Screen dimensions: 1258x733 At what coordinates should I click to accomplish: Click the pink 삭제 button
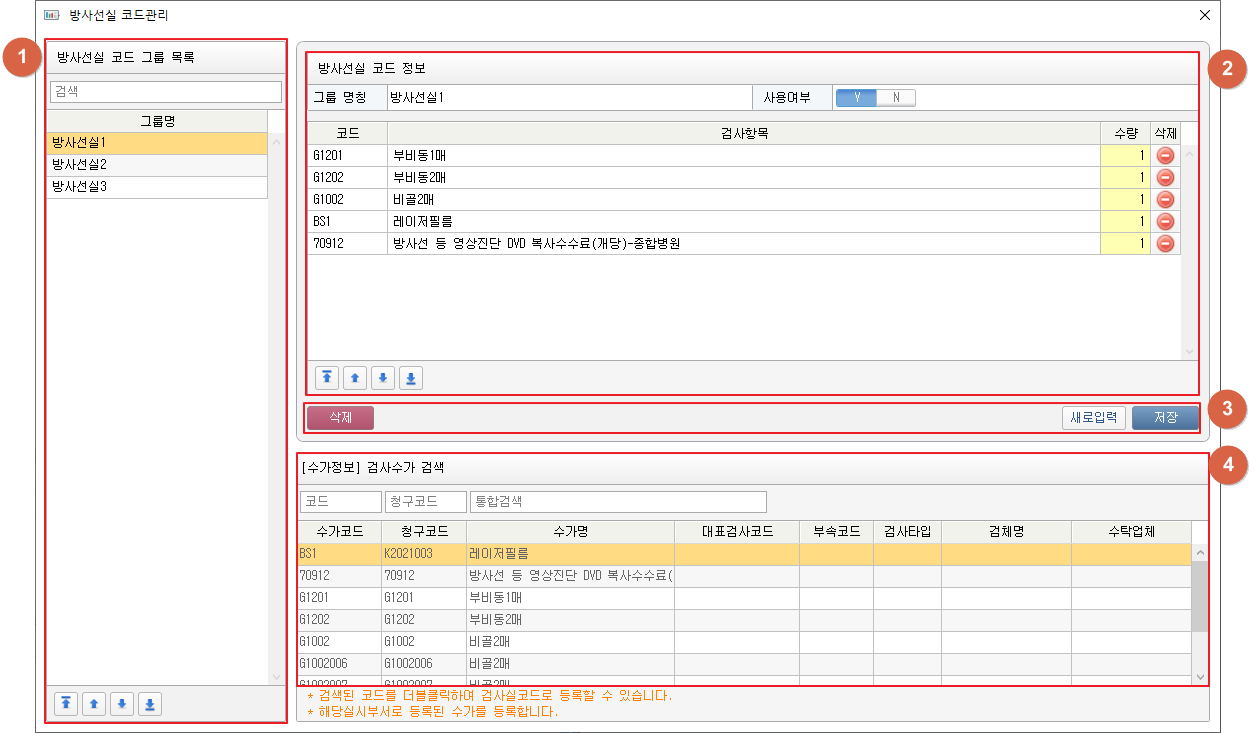(x=340, y=417)
